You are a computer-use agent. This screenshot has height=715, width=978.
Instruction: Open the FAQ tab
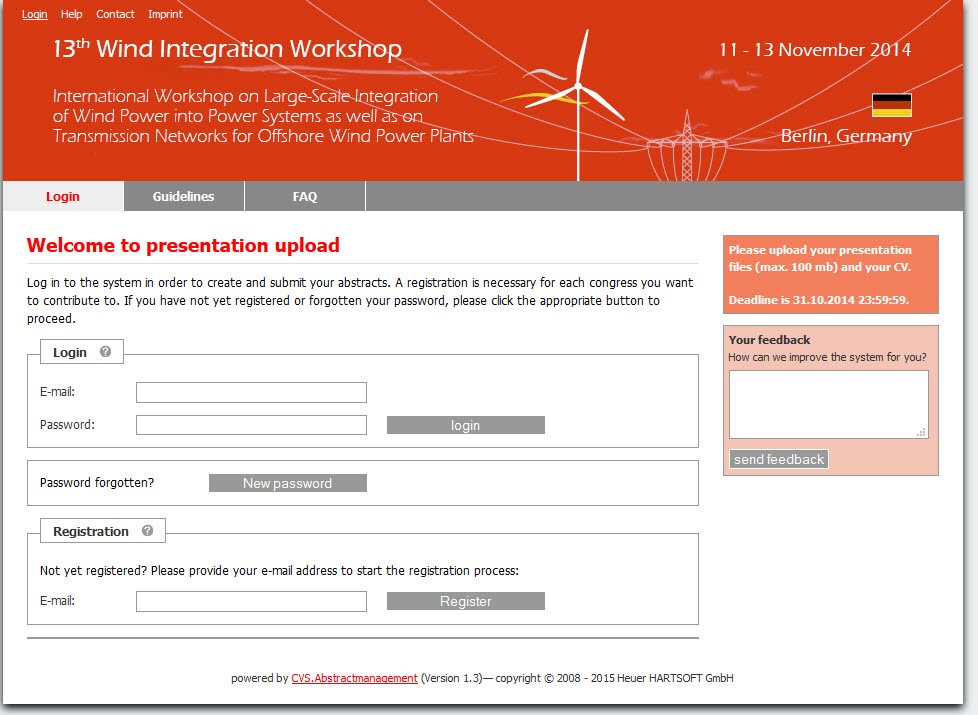pyautogui.click(x=305, y=197)
